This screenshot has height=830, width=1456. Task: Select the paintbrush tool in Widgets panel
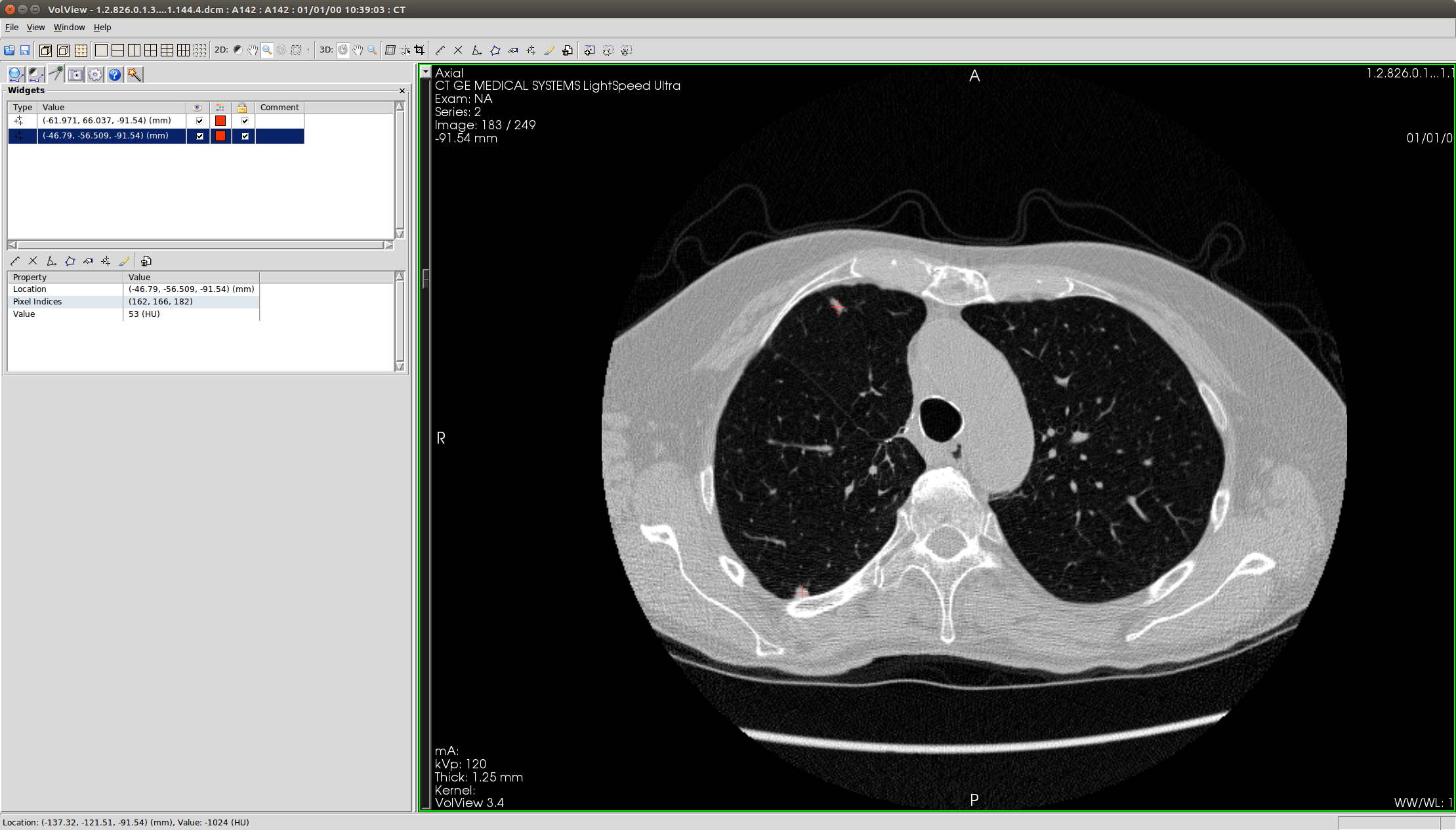pos(124,261)
